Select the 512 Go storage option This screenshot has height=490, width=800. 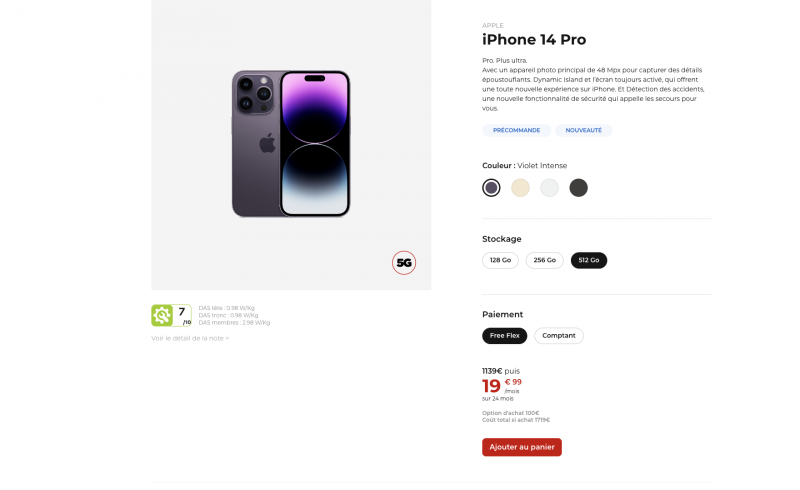(589, 260)
